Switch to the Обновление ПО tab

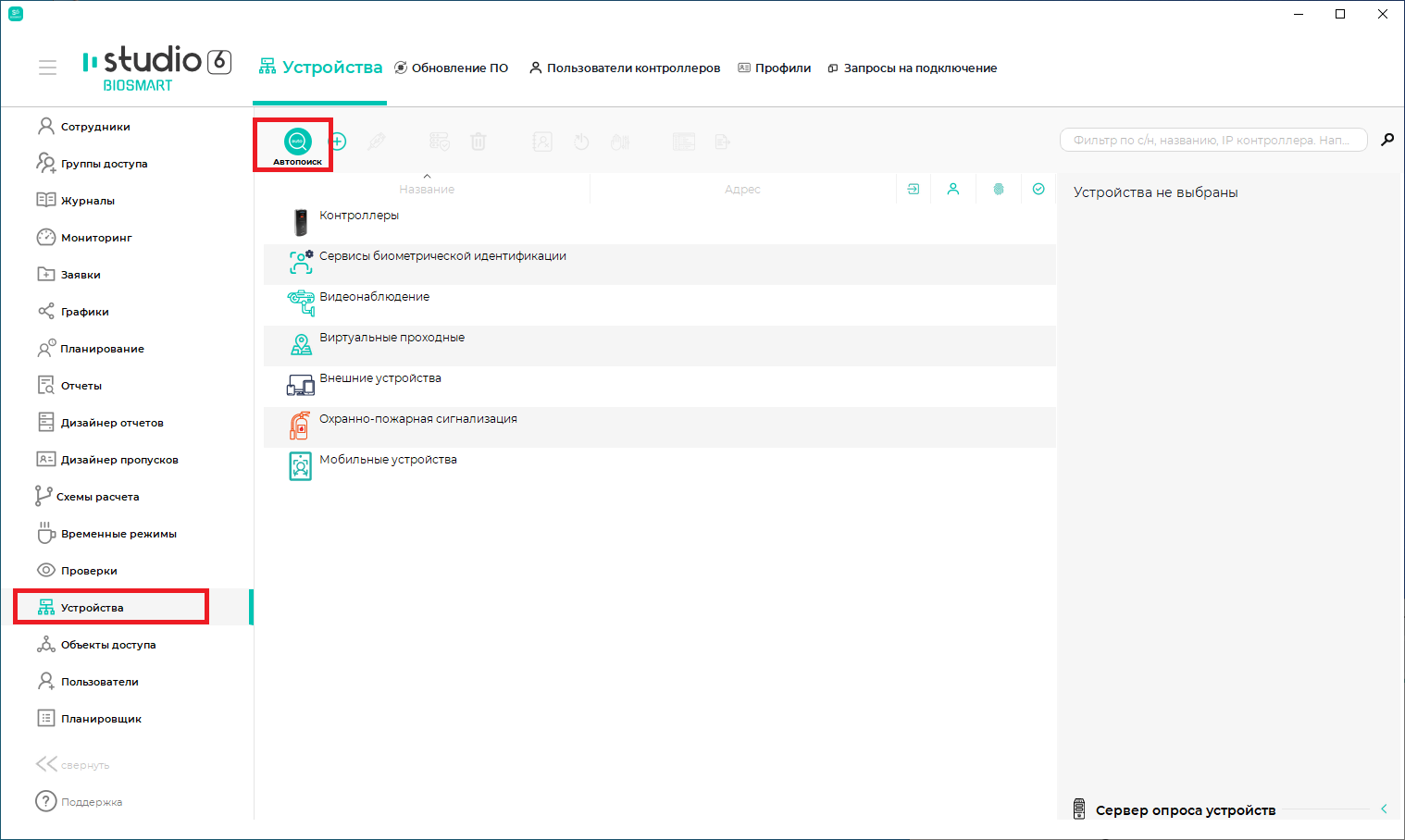point(451,68)
